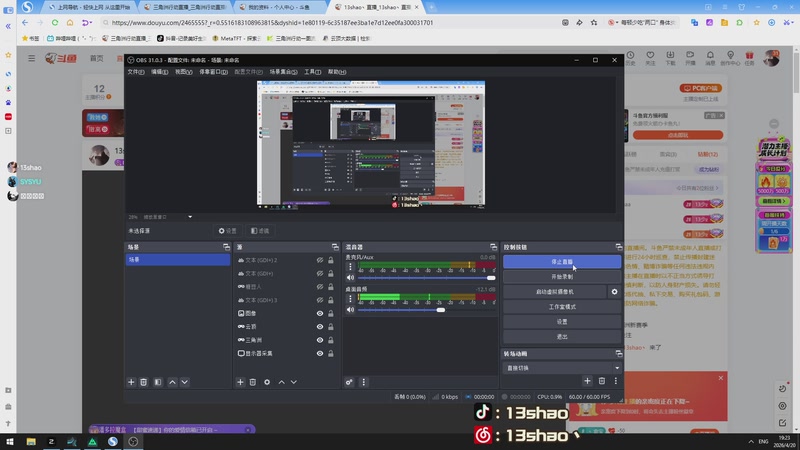
Task: Move scene up arrow in Scenes panel
Action: (172, 382)
